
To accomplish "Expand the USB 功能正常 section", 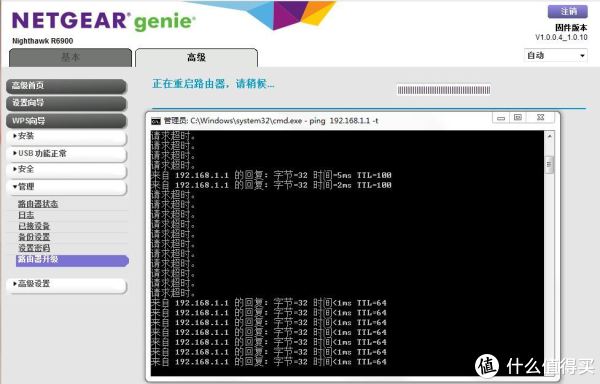I will [x=66, y=154].
